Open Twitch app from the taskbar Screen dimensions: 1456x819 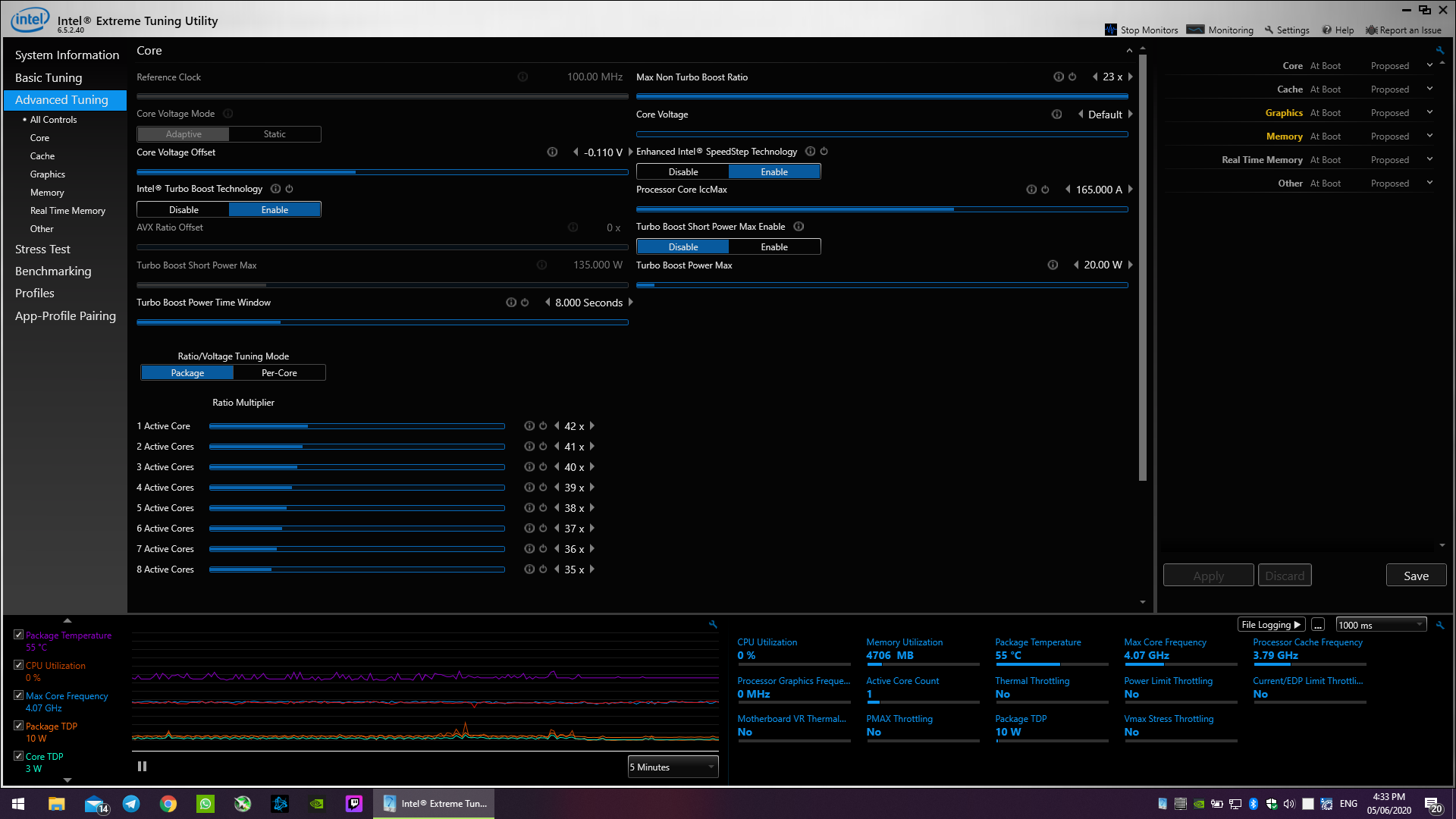[354, 804]
